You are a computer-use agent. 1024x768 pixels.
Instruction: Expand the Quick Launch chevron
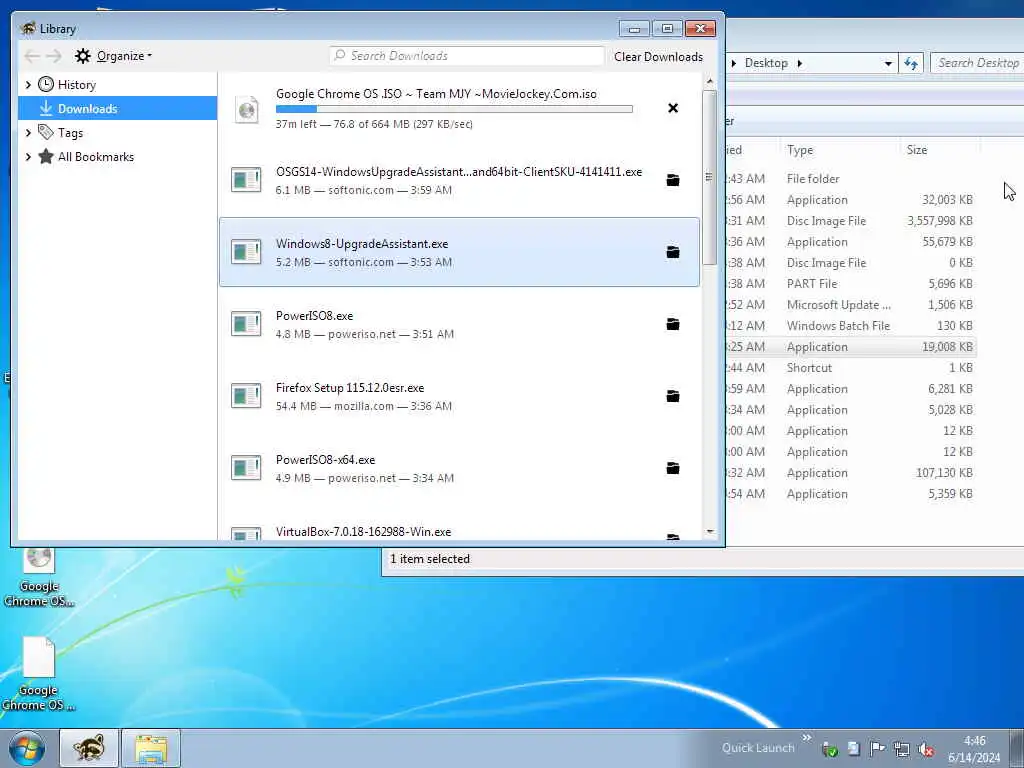tap(807, 737)
